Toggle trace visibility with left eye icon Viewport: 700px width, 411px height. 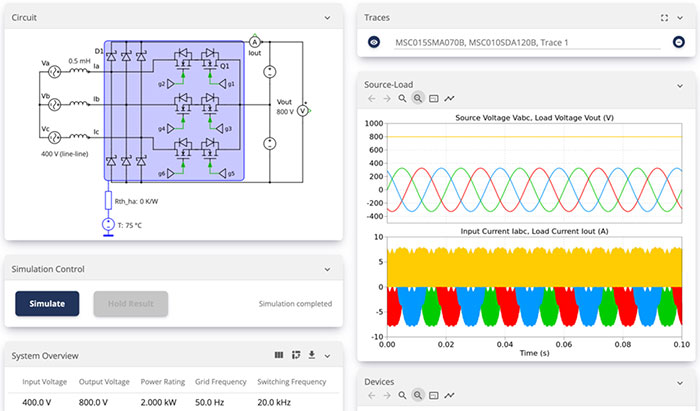click(x=374, y=42)
